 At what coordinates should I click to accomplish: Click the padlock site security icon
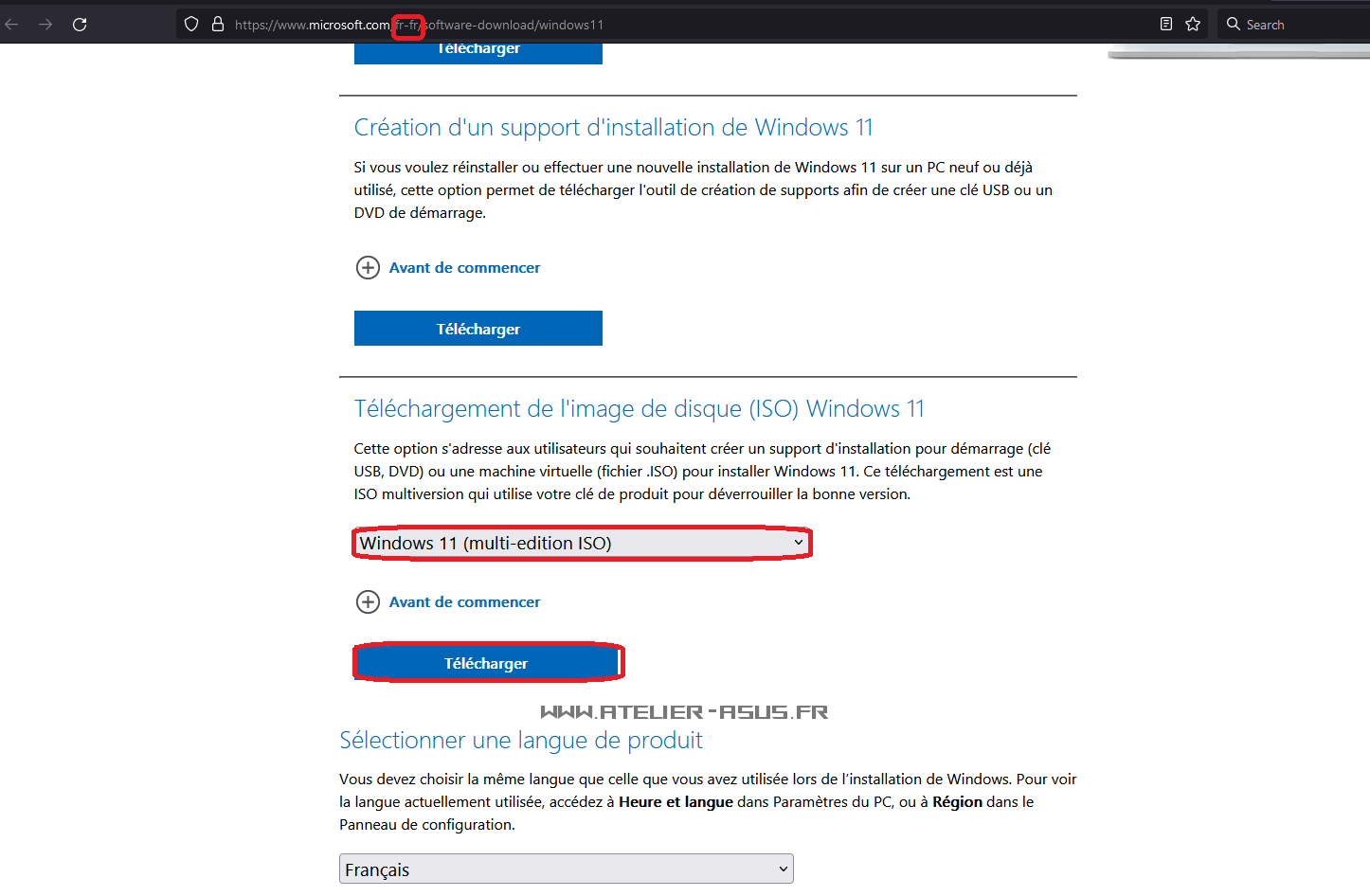217,25
